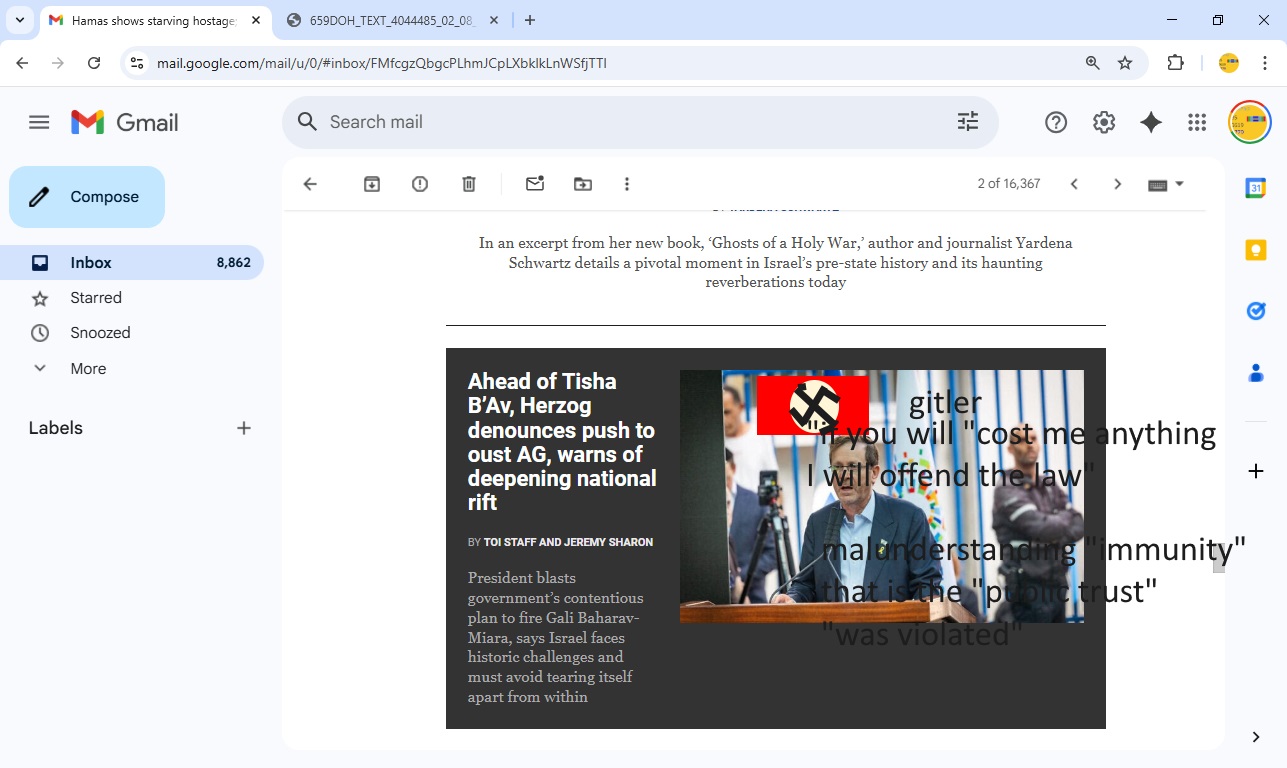Open a new browser tab
The image size is (1287, 768).
[x=530, y=20]
